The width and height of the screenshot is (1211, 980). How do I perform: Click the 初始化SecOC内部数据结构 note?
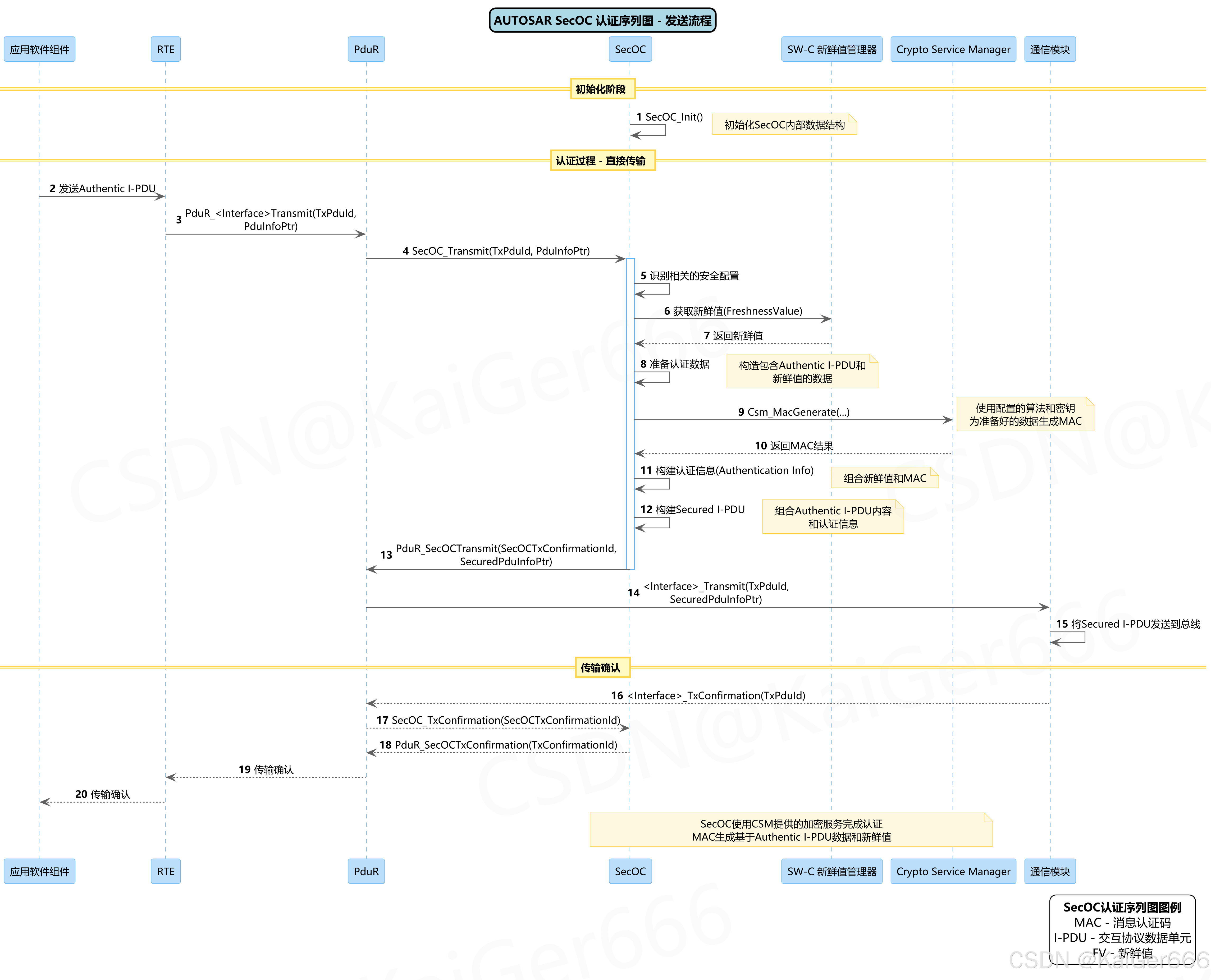(x=784, y=125)
